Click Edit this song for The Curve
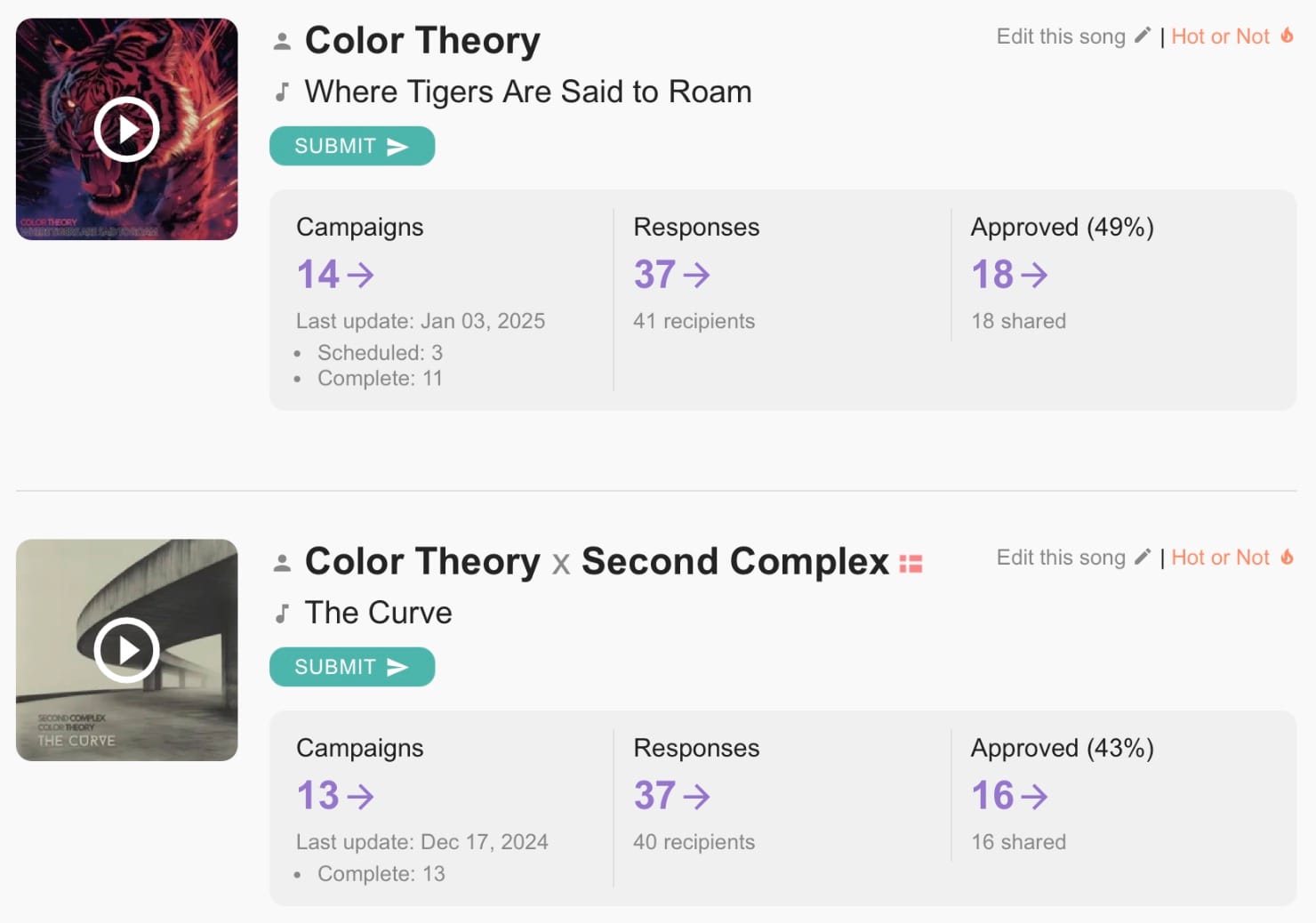1316x923 pixels. pos(1061,558)
